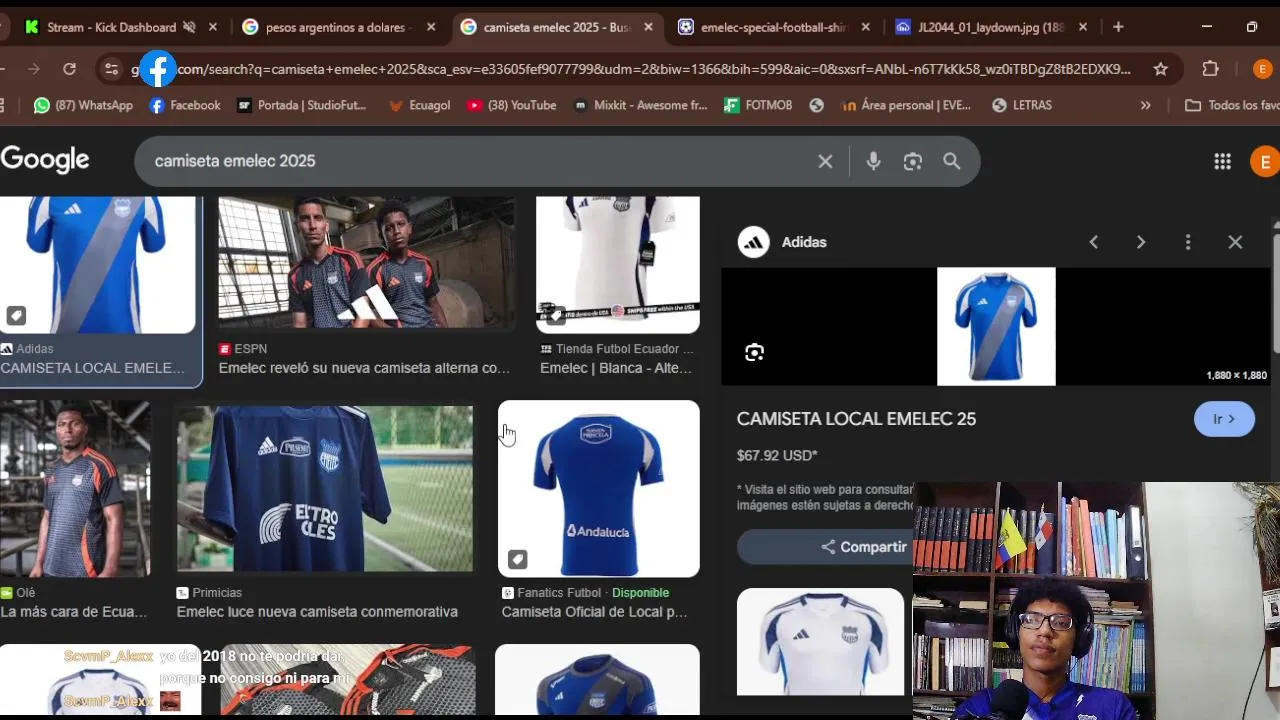Reload the page with the refresh icon
Image resolution: width=1280 pixels, height=720 pixels.
point(69,69)
